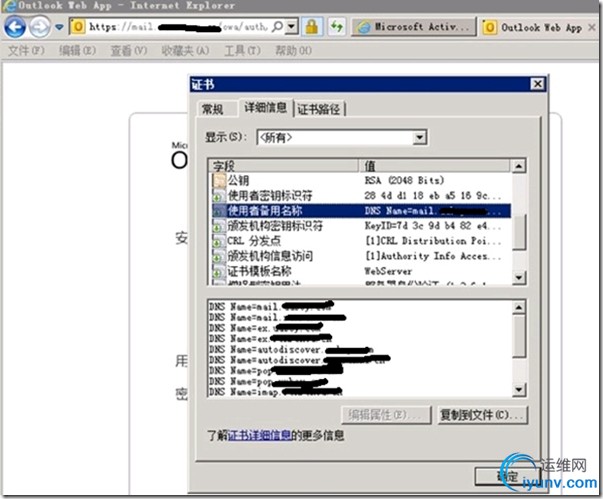Switch to the Microsoft Activ... tab

tap(414, 27)
